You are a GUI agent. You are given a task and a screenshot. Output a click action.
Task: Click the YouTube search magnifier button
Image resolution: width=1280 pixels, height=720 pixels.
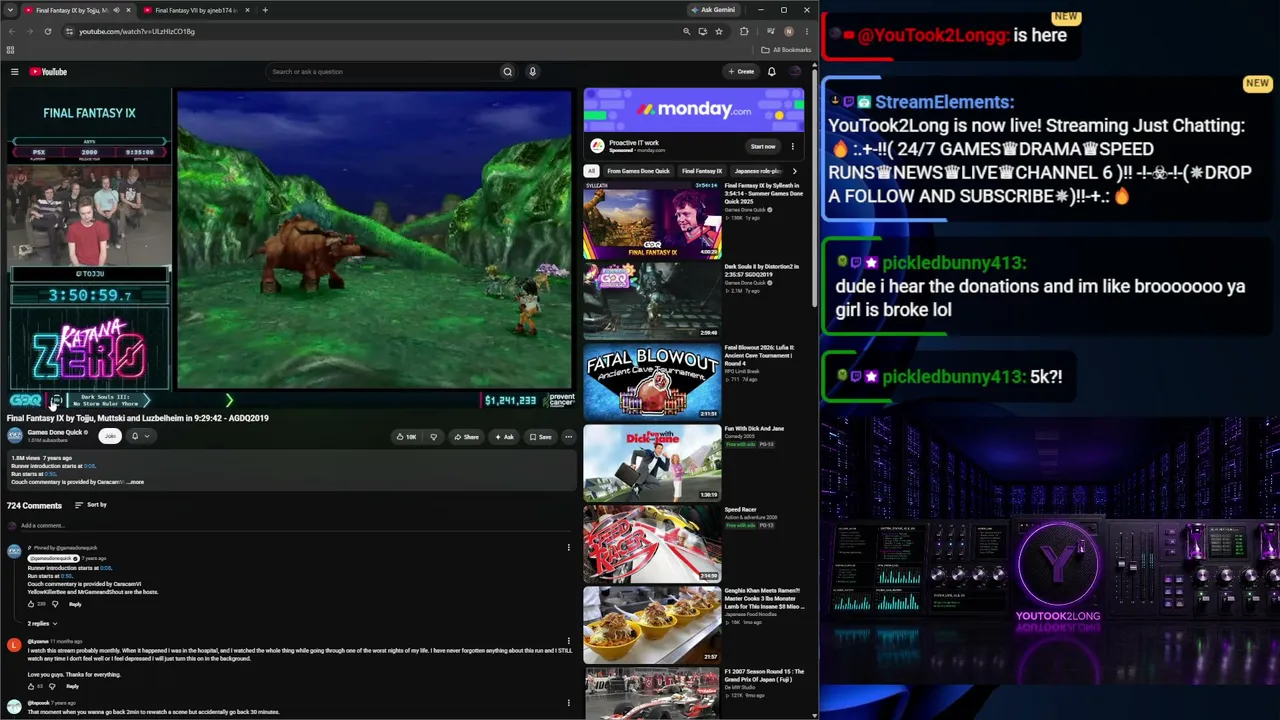point(507,72)
